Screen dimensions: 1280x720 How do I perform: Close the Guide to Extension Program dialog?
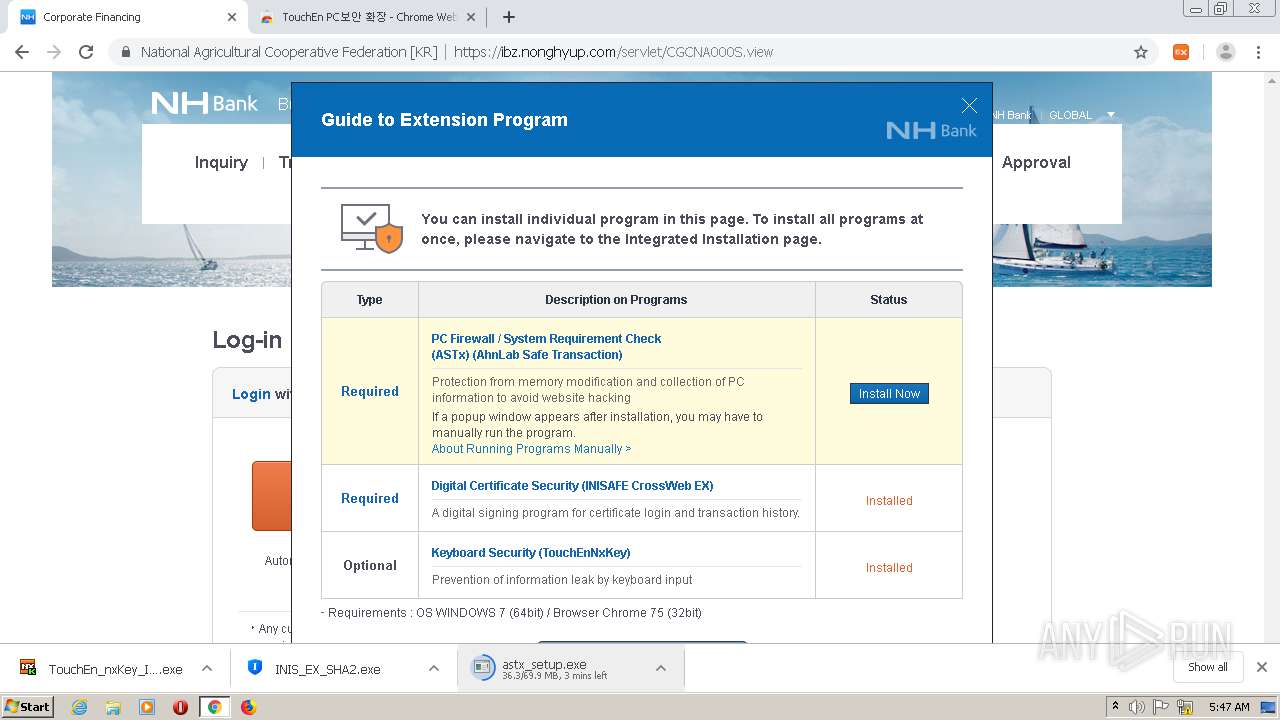coord(968,106)
